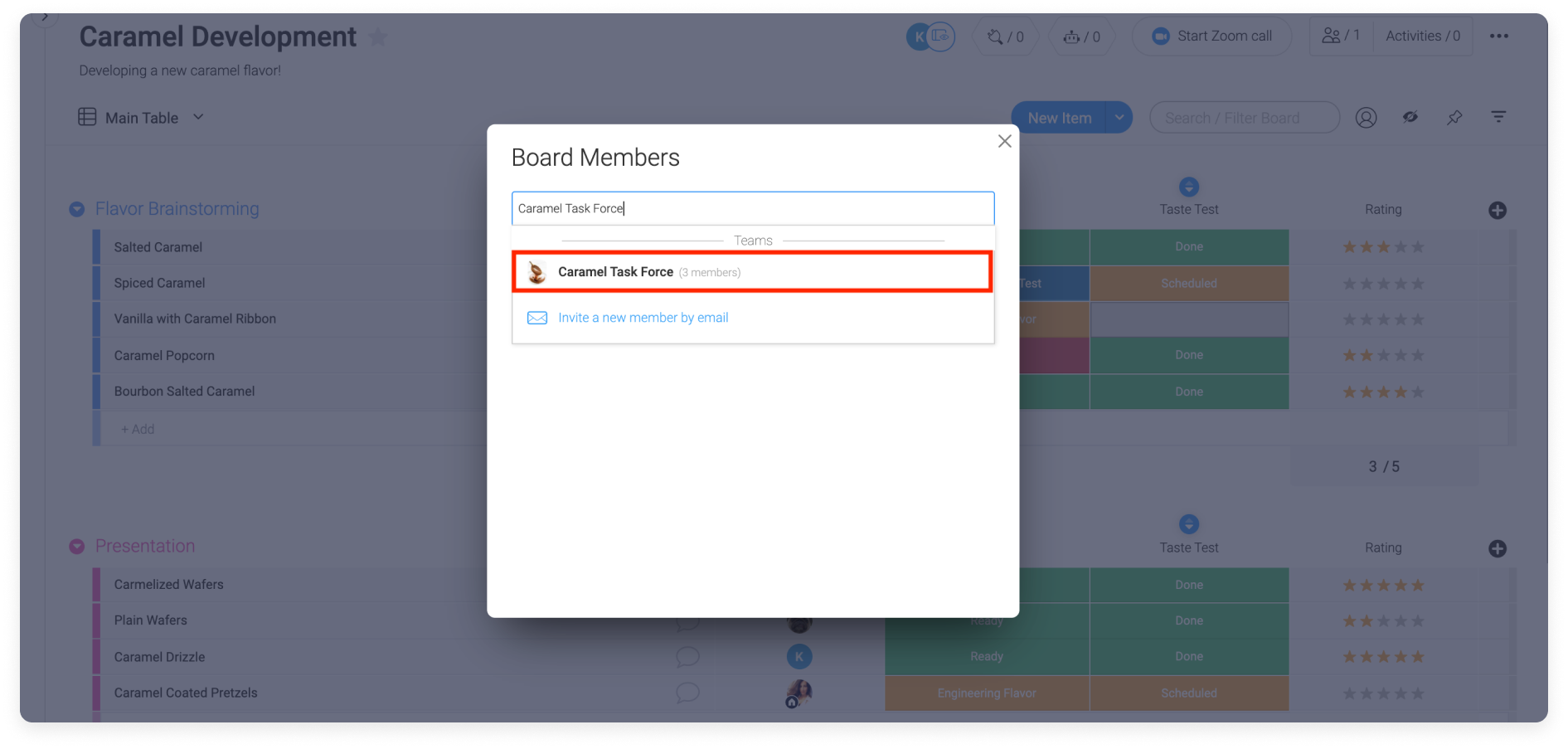The height and width of the screenshot is (749, 1568).
Task: Click the envelope icon beside invite link
Action: (537, 318)
